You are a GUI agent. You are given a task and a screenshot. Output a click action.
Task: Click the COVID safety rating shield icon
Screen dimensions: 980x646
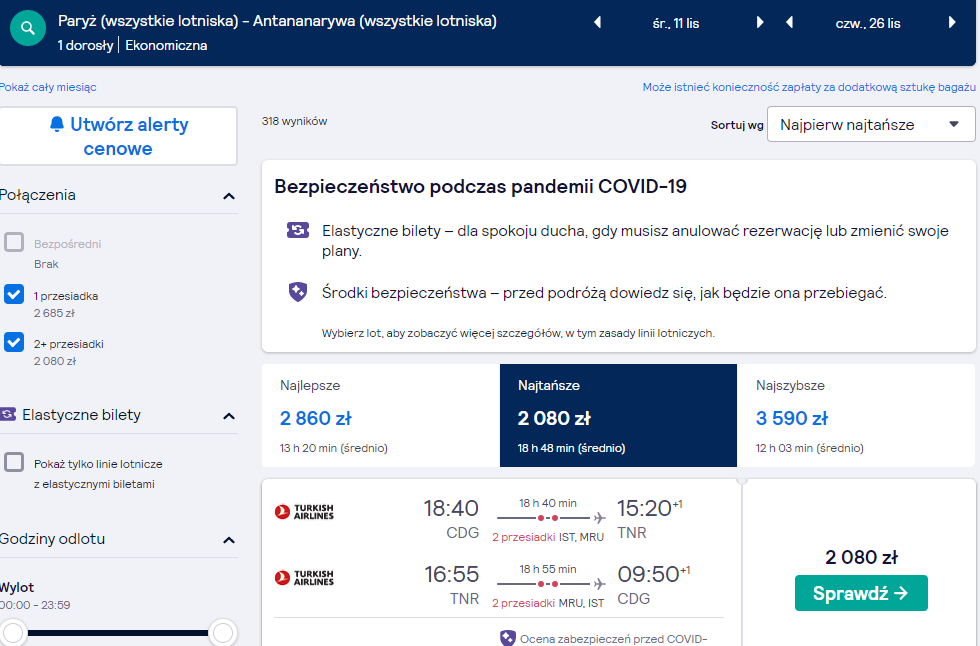tap(508, 638)
